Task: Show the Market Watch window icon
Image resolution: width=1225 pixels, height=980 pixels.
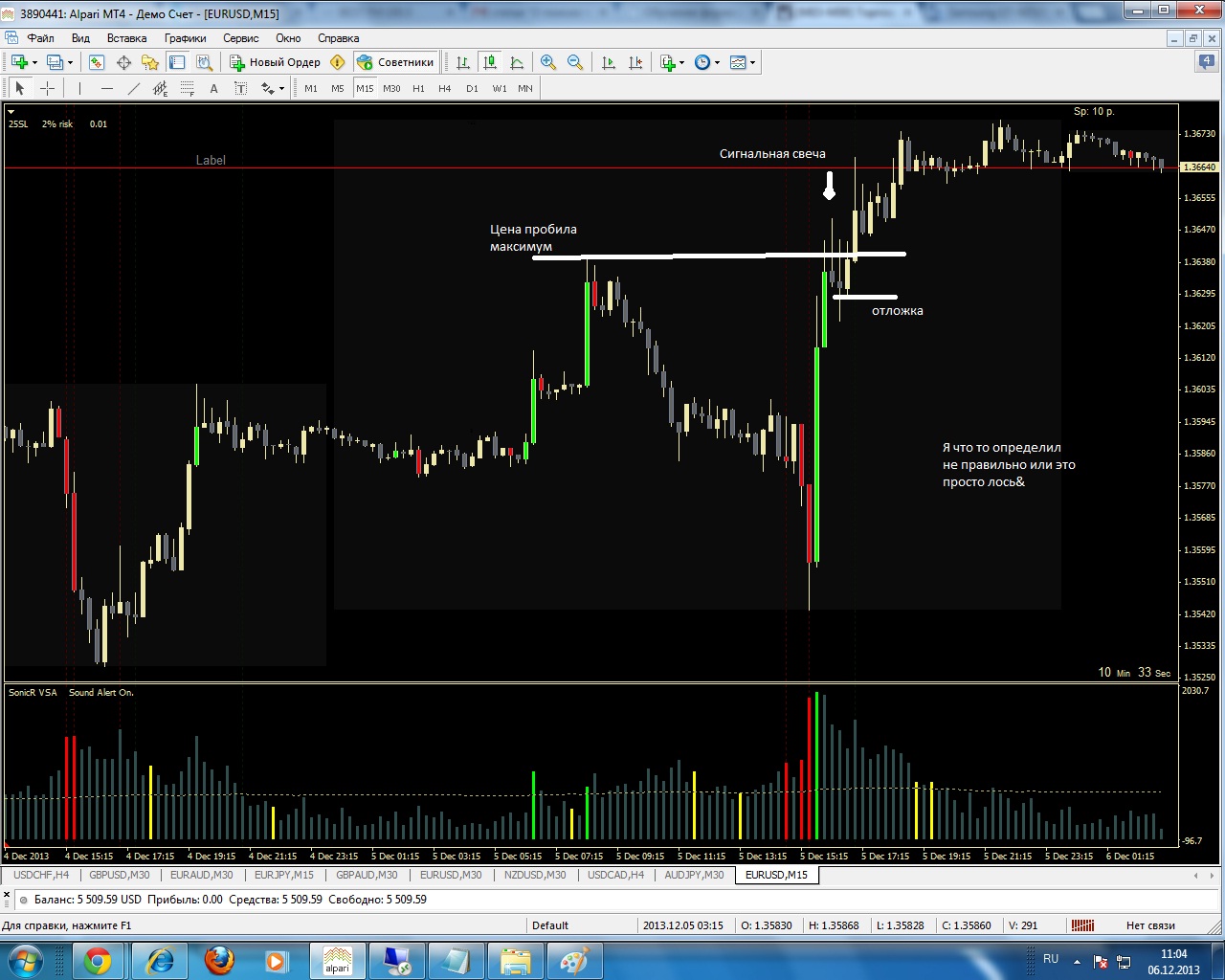Action: click(97, 62)
